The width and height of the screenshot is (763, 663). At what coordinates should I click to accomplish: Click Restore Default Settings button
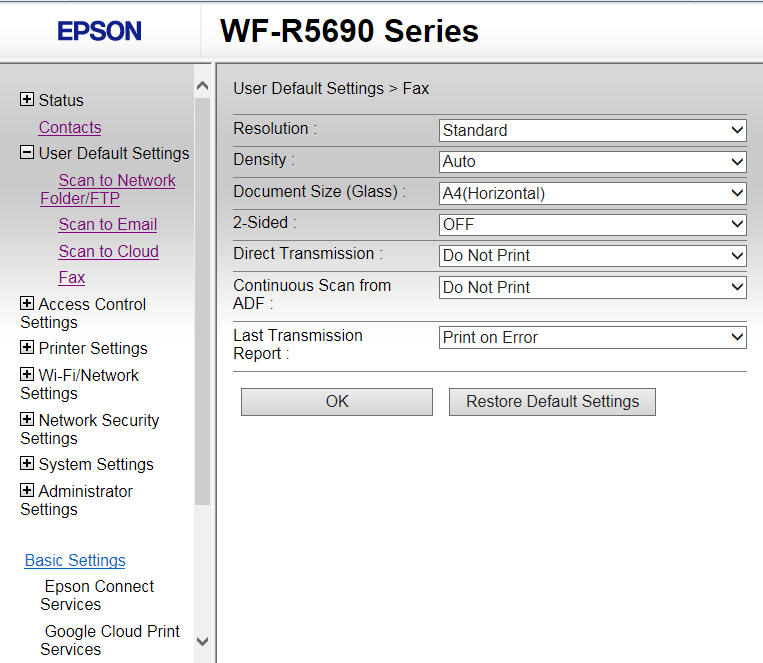pos(552,402)
